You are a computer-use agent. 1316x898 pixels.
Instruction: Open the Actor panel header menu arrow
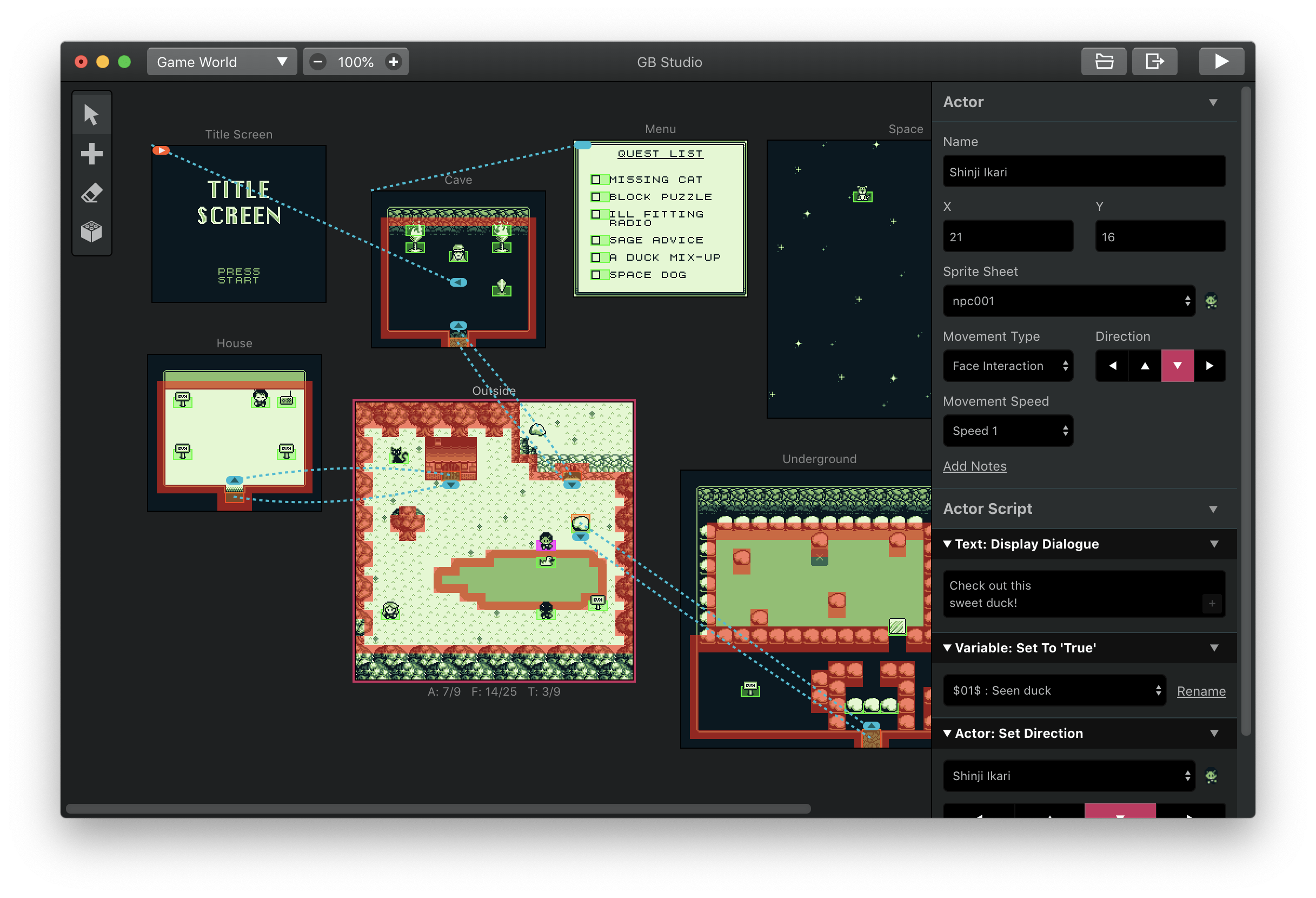[x=1213, y=103]
